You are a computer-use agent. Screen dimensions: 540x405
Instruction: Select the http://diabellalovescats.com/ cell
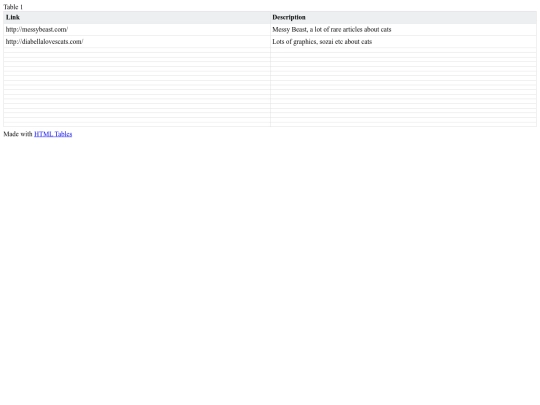click(137, 42)
